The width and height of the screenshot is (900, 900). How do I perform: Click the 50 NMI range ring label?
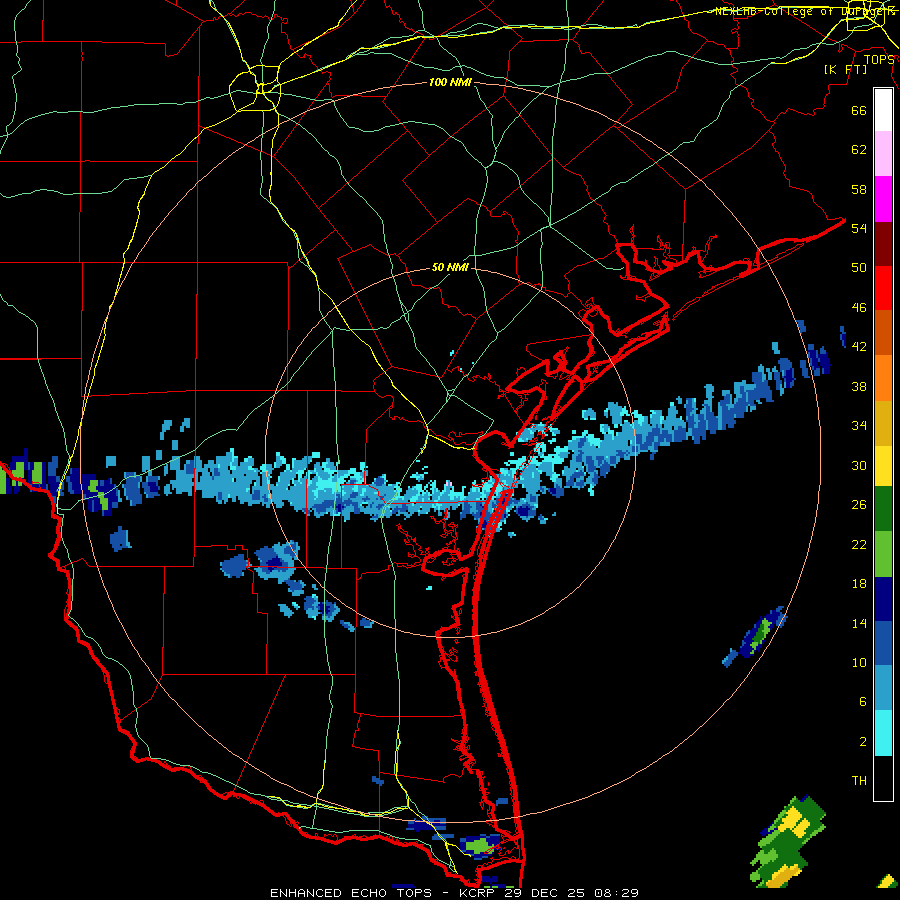450,267
